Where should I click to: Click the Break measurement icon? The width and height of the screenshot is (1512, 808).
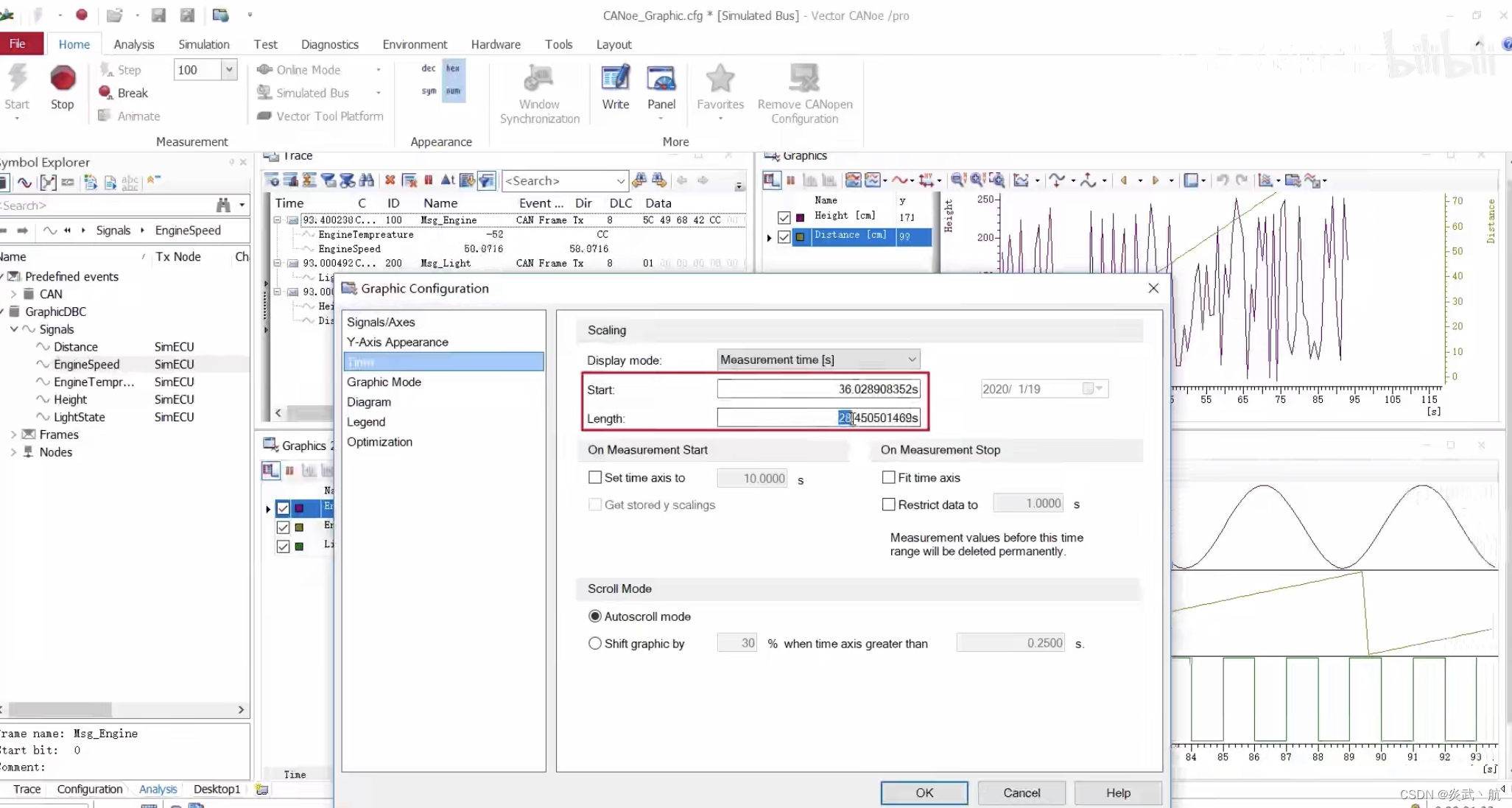(x=106, y=93)
